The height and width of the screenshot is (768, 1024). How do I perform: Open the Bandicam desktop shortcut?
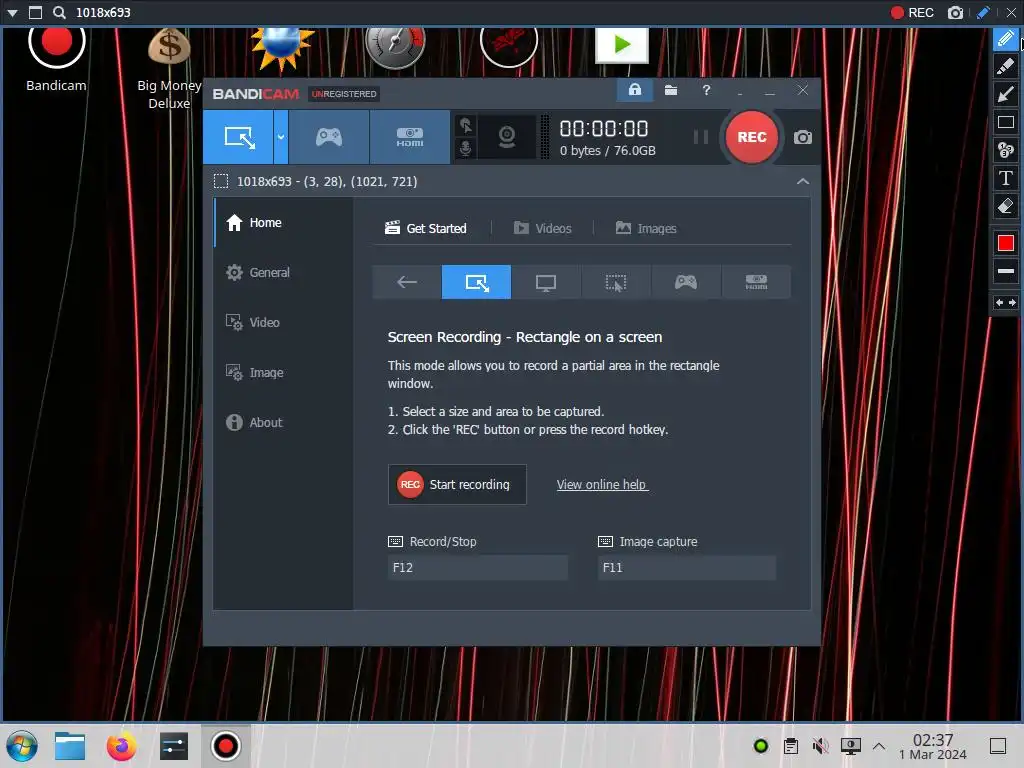56,59
